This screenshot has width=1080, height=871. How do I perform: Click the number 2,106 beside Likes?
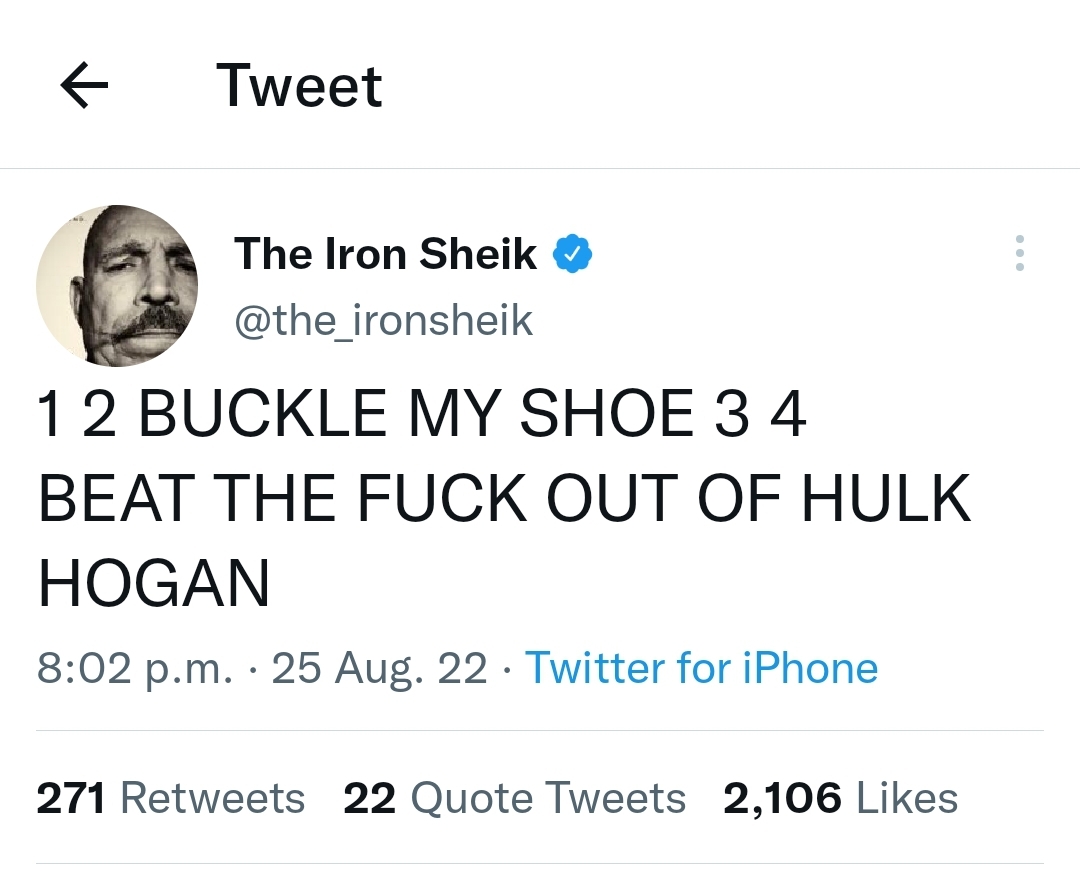[x=781, y=798]
